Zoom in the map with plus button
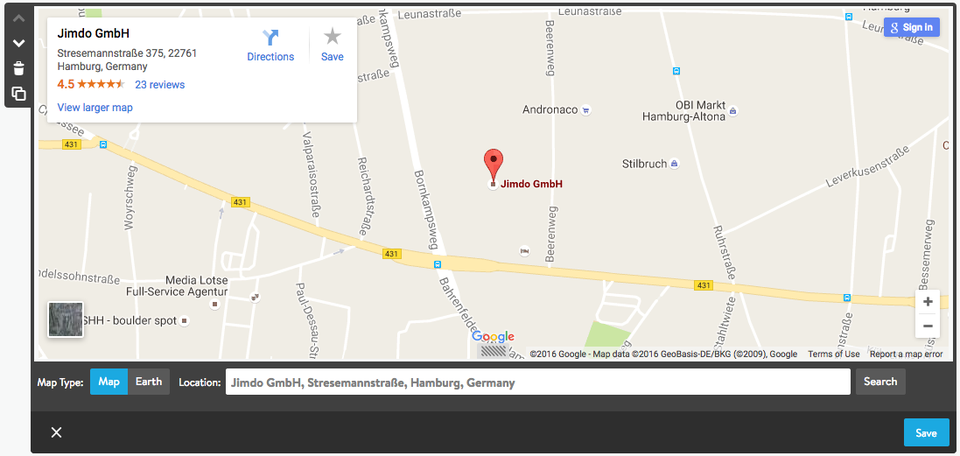The height and width of the screenshot is (456, 960). (928, 302)
